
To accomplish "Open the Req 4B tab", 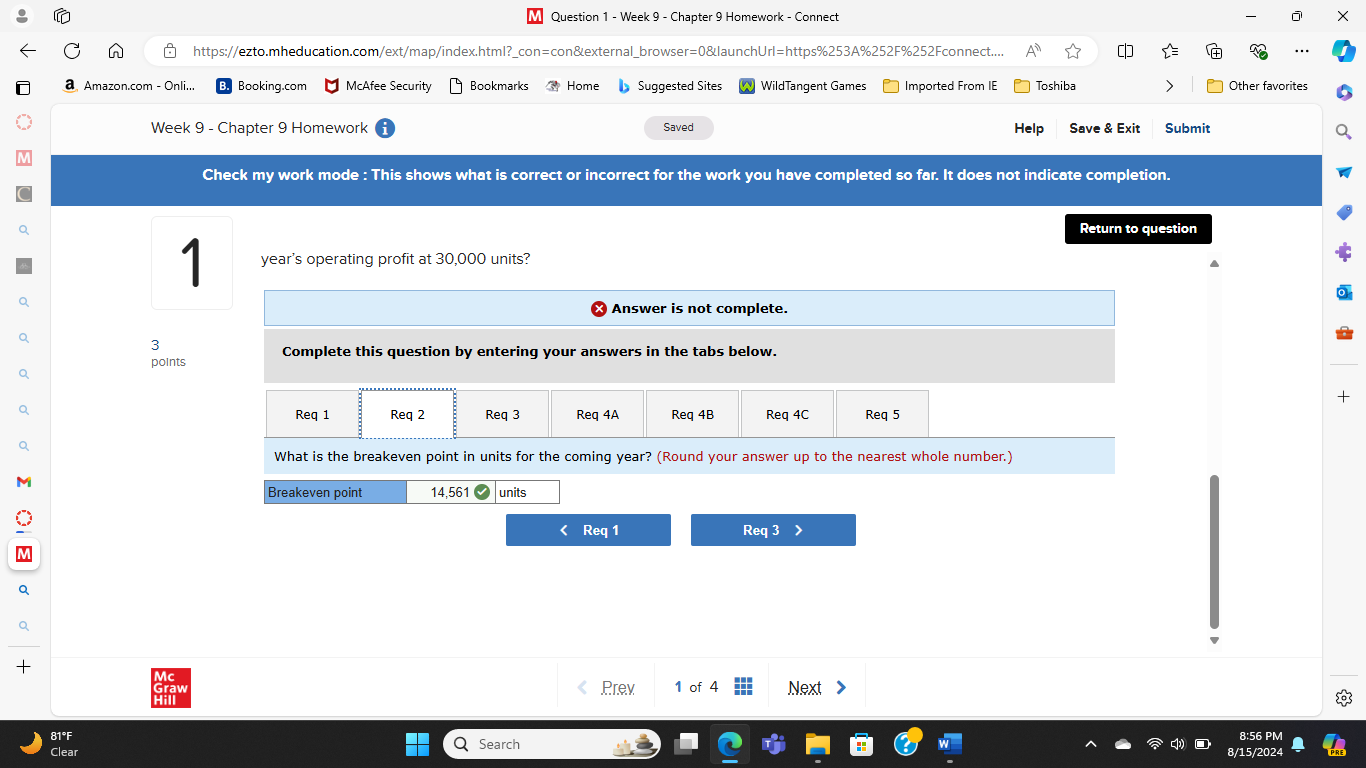I will pos(693,414).
